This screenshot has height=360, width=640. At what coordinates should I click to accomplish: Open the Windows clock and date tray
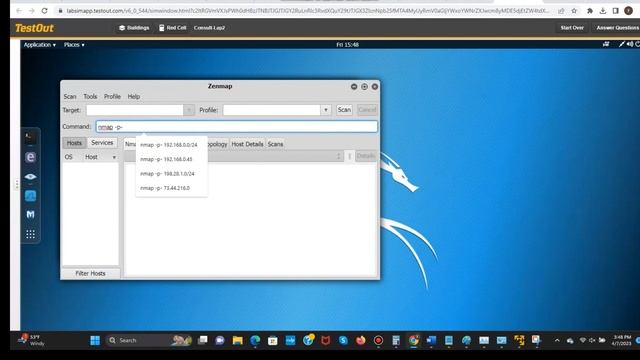[621, 340]
